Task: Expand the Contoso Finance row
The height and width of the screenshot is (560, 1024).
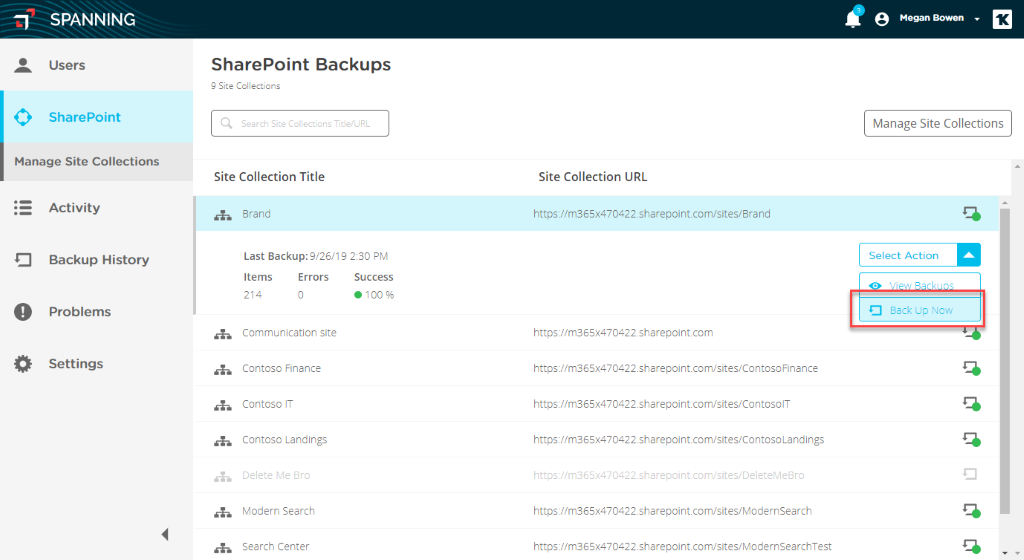Action: [596, 368]
